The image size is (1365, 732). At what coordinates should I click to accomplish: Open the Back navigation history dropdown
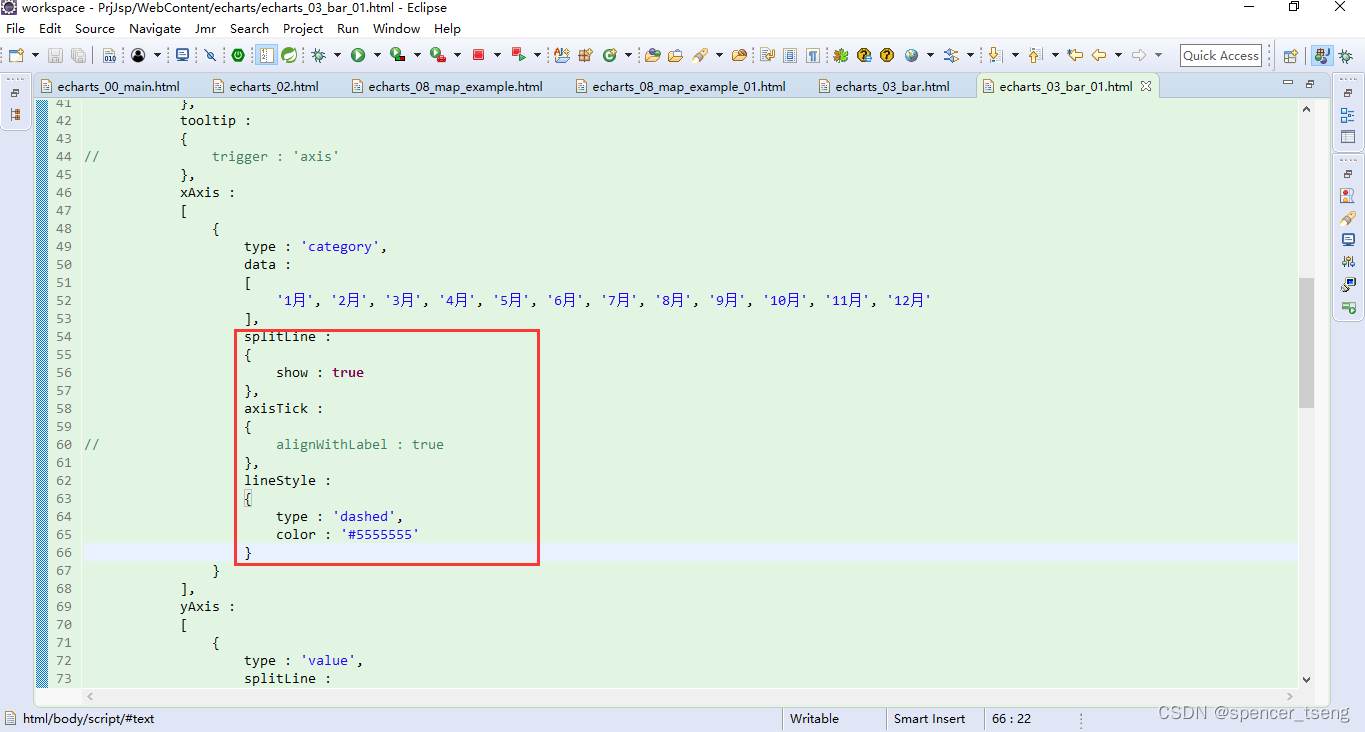coord(1116,55)
